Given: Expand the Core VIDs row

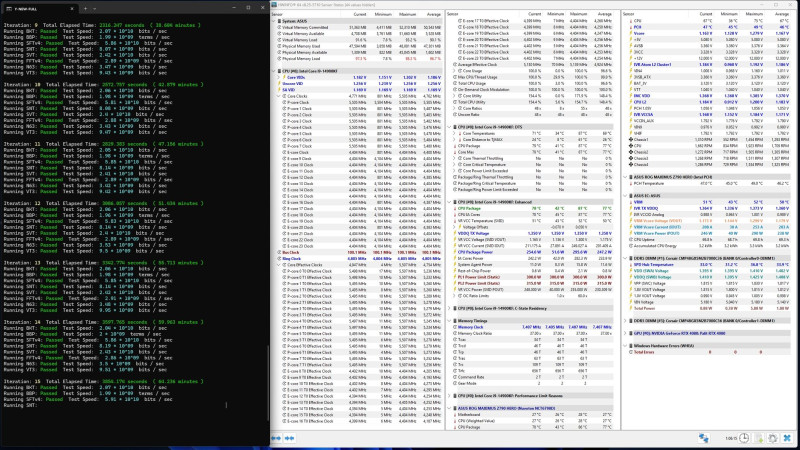Looking at the screenshot, I should point(279,78).
